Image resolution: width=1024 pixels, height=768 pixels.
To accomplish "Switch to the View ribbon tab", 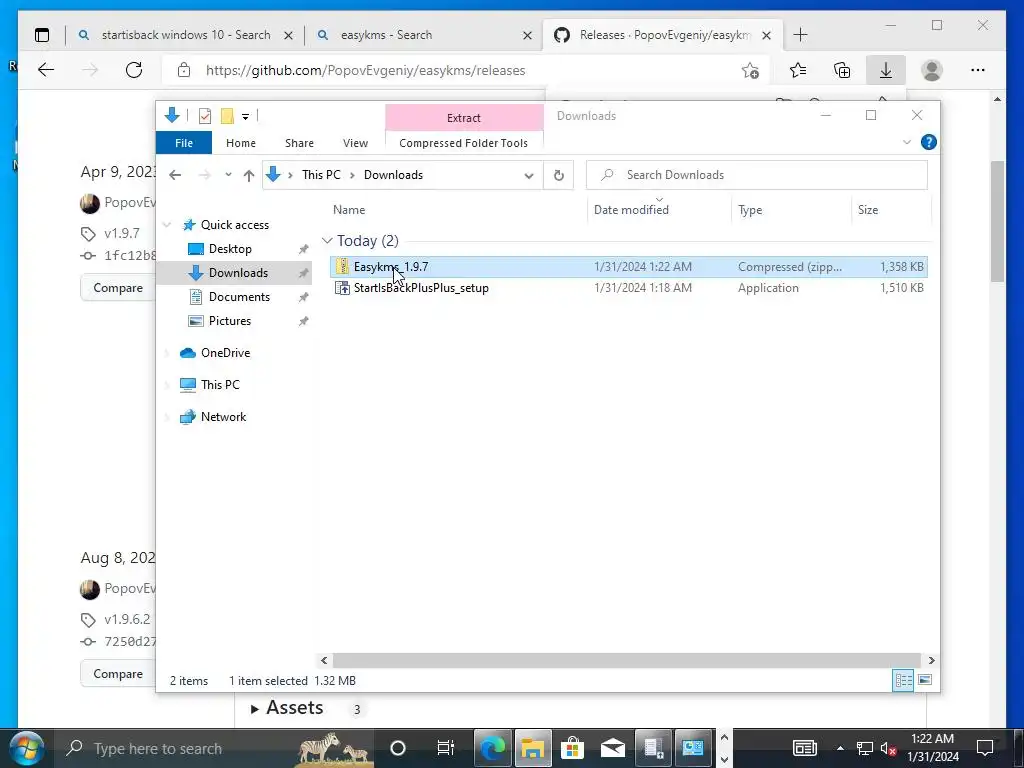I will point(355,143).
